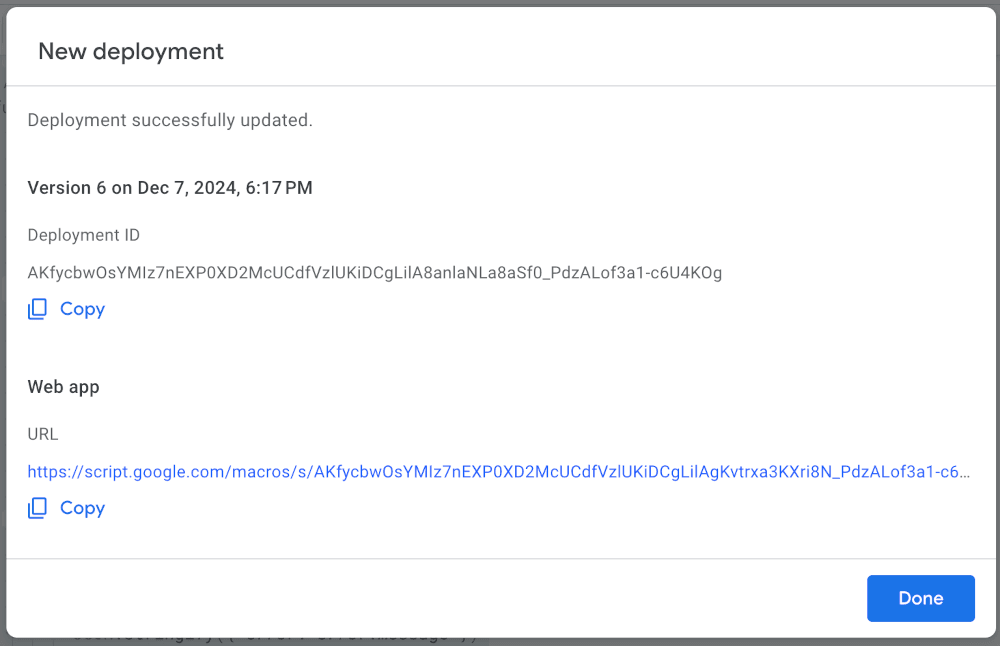Screen dimensions: 1000x646
Task: Click the Copy link in the Web app section
Action: pos(82,508)
